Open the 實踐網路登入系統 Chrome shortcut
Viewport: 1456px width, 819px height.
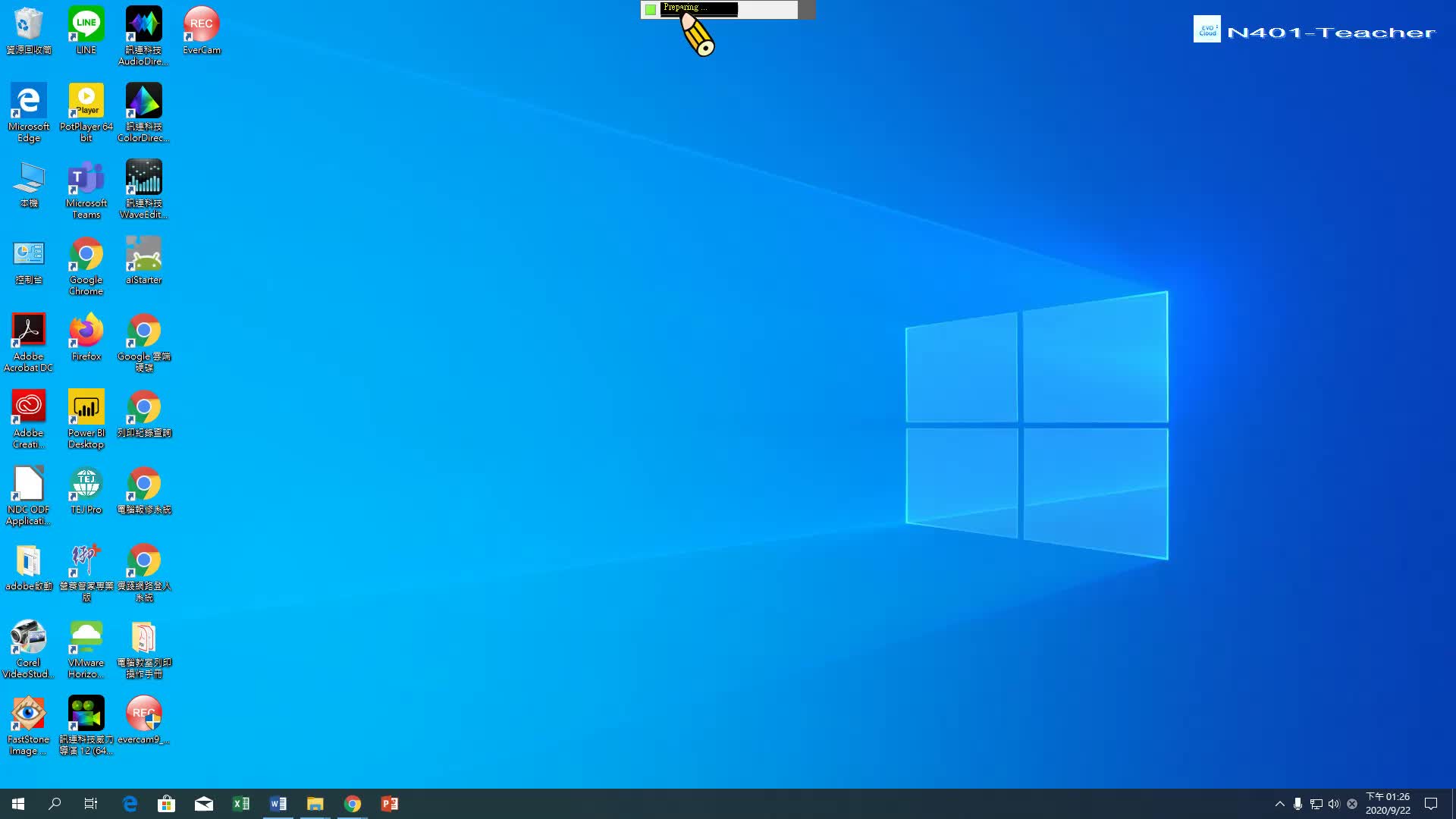pos(143,572)
